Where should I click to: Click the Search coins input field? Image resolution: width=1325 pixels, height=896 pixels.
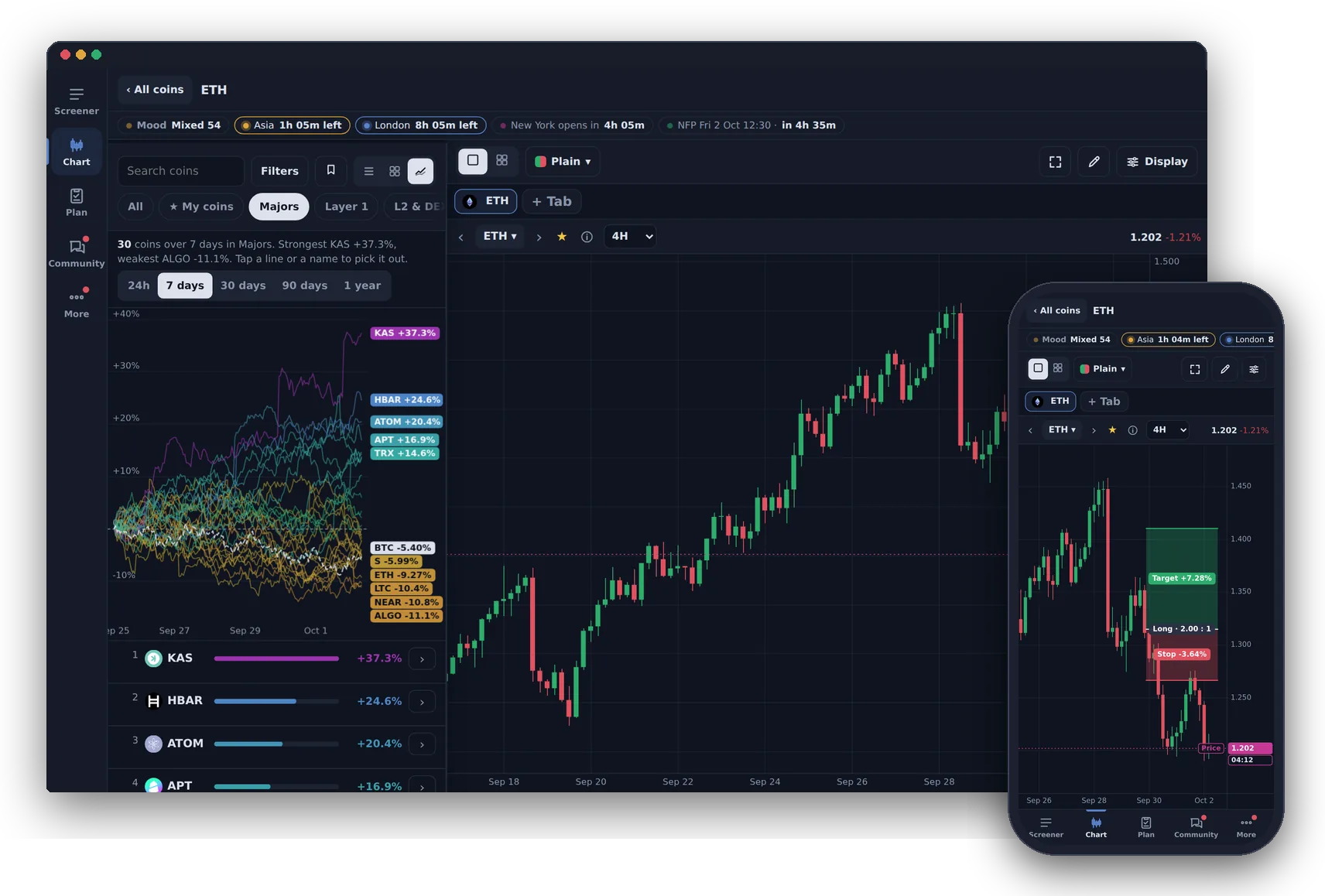click(181, 171)
